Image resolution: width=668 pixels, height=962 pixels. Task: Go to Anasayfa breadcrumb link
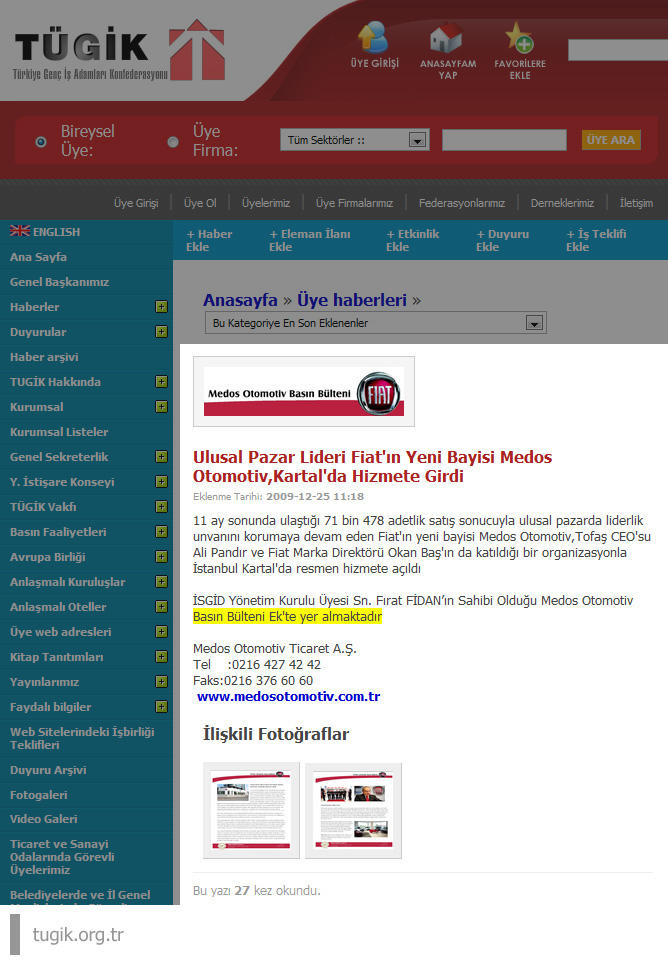point(240,300)
